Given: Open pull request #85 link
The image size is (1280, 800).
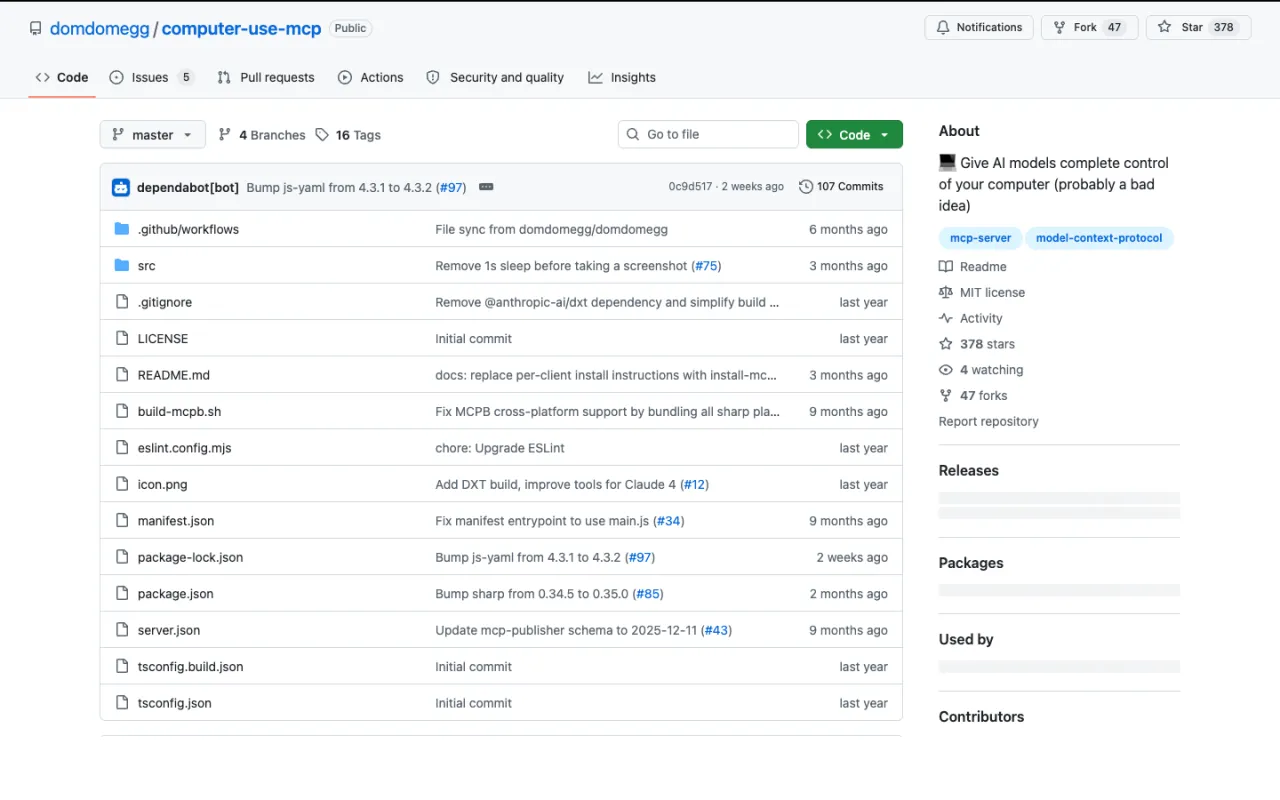Looking at the screenshot, I should tap(648, 594).
